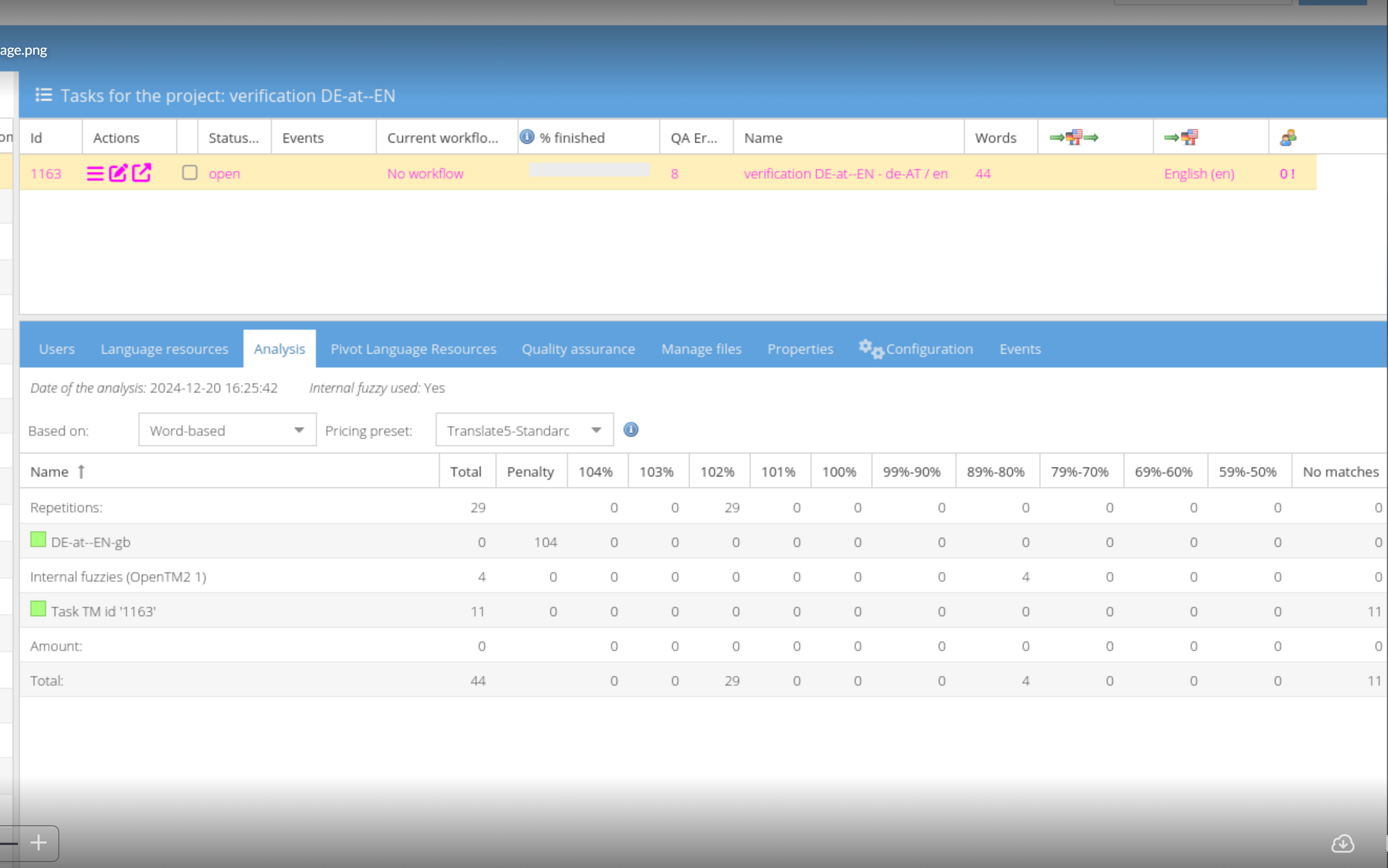Click the edit task pencil icon

tap(118, 173)
